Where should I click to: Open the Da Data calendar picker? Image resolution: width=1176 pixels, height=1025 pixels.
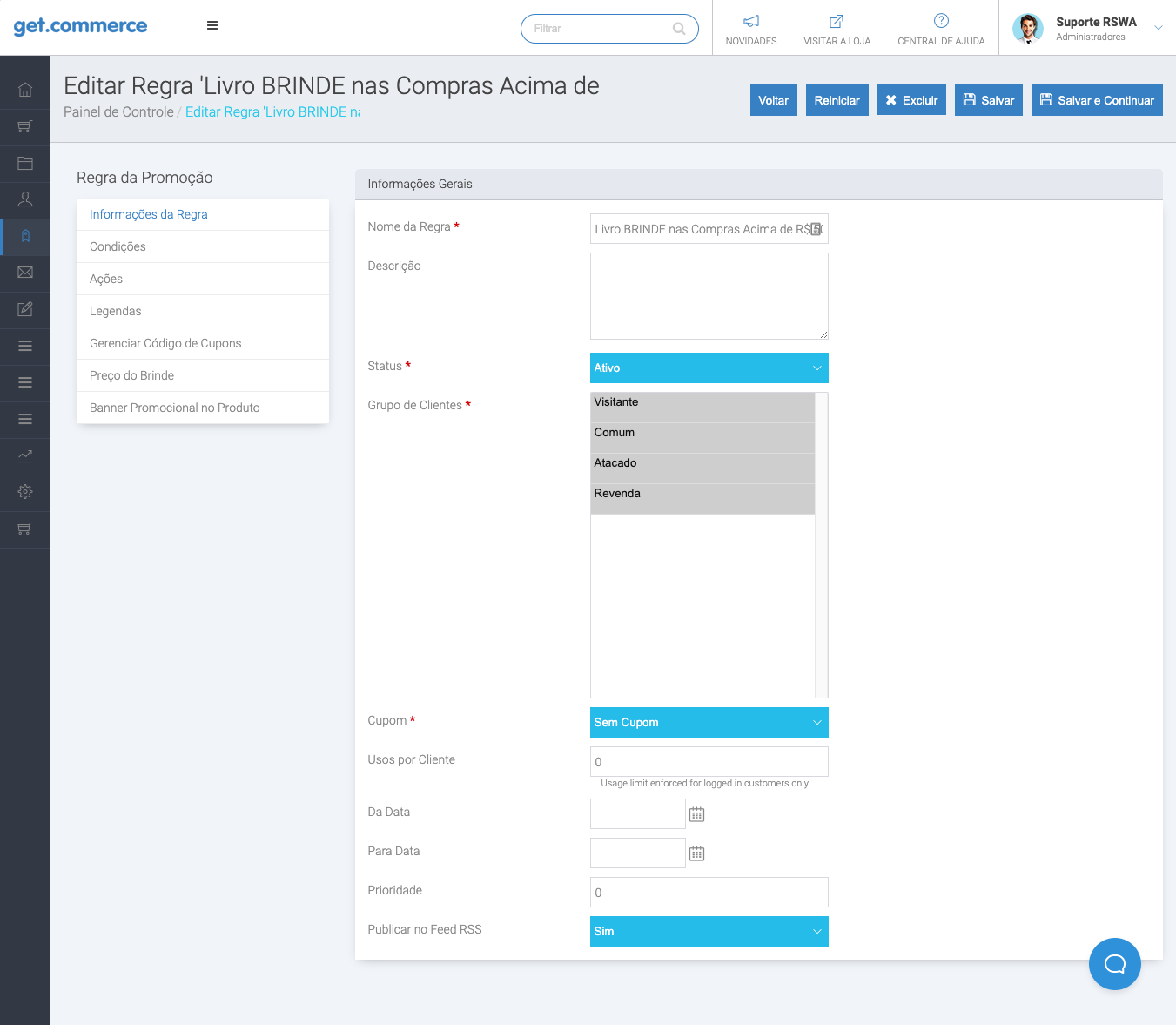click(x=696, y=814)
